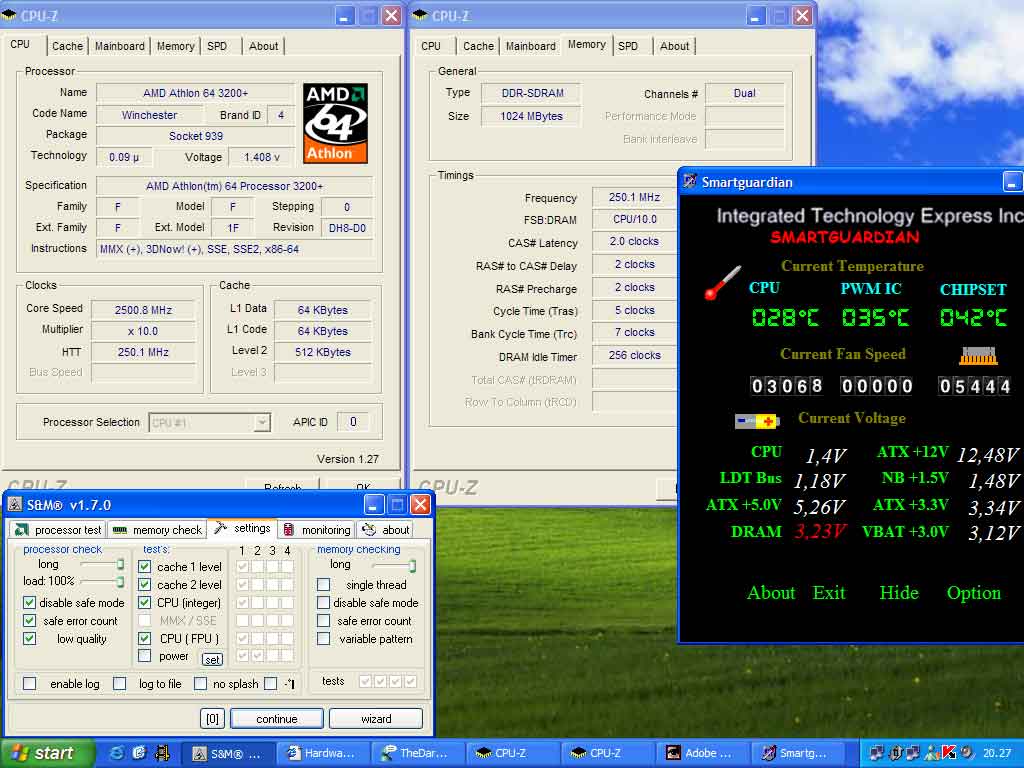
Task: Uncheck the 'cache 2 level' test
Action: [x=145, y=584]
